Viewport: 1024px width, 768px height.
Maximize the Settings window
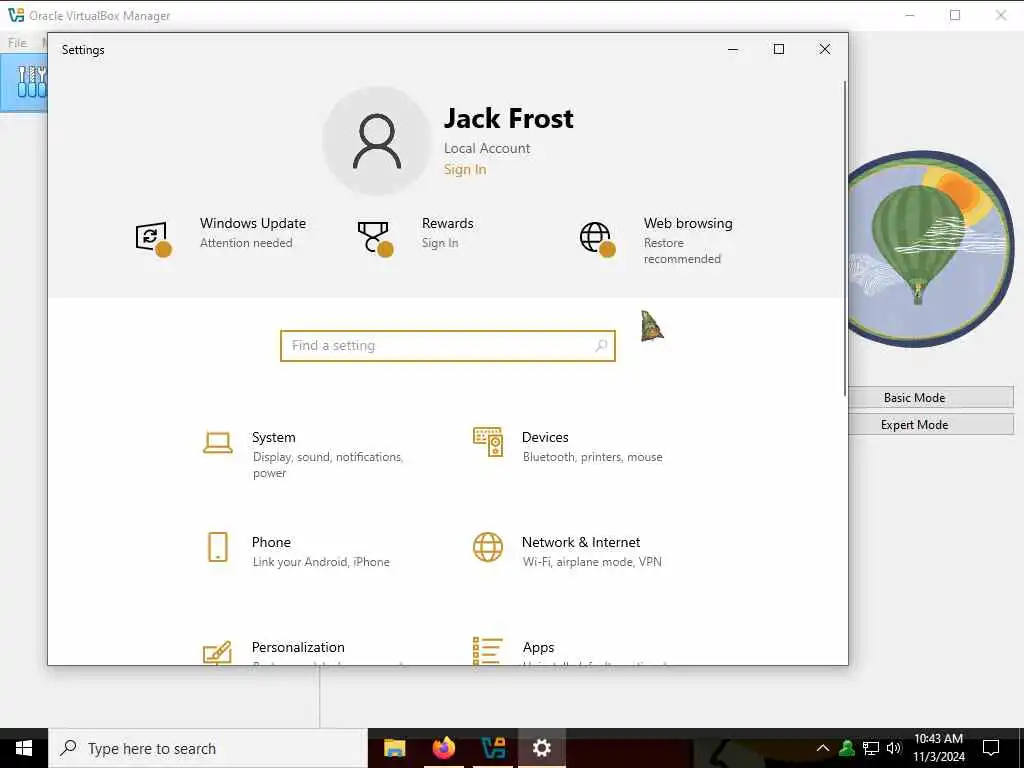[x=778, y=49]
